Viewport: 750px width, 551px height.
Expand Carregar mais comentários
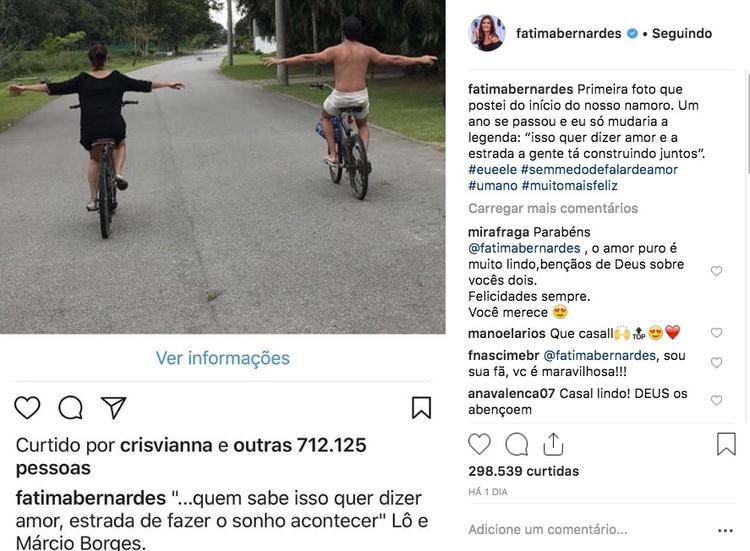pos(553,209)
